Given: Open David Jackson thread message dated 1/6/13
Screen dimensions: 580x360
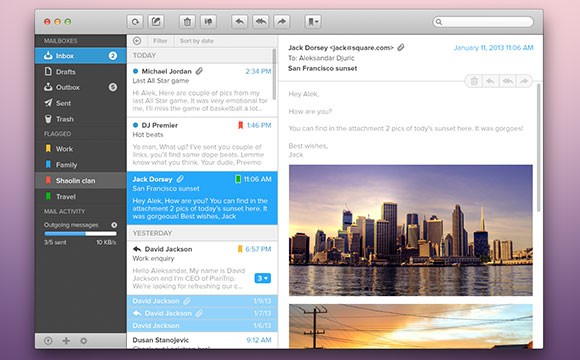Looking at the screenshot, I should click(x=202, y=326).
